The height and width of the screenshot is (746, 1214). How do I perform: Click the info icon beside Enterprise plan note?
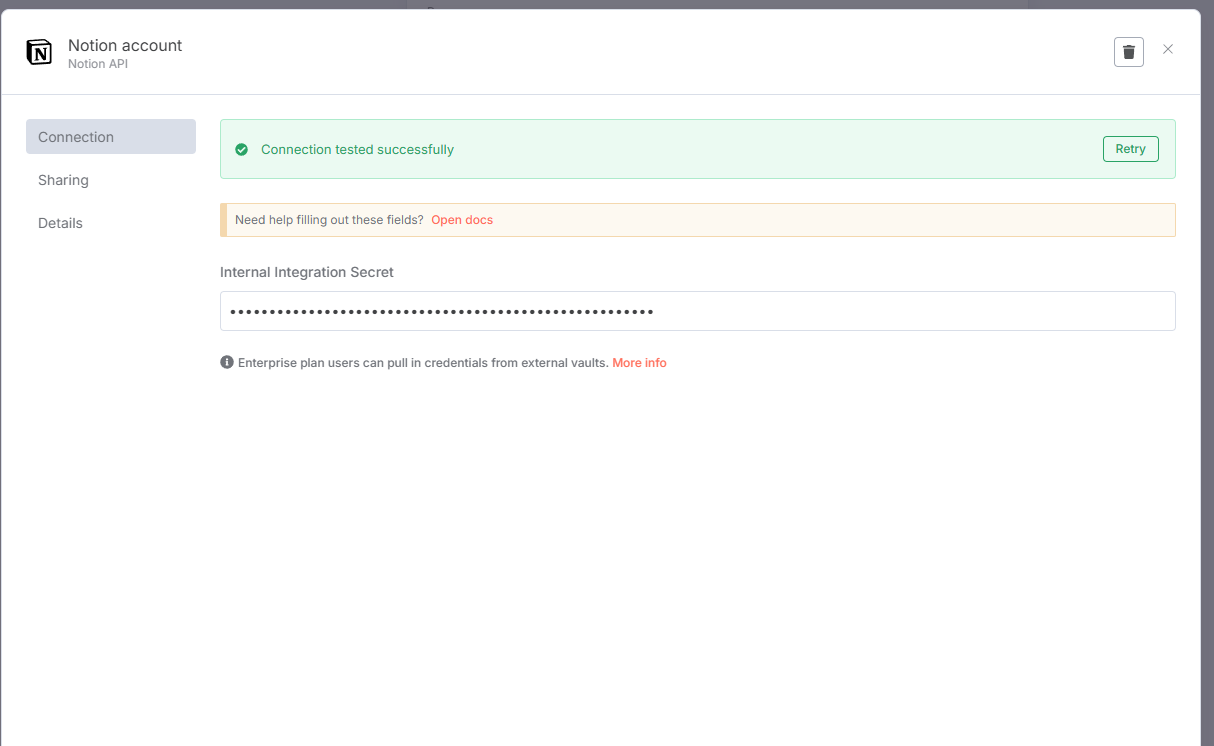(x=227, y=362)
